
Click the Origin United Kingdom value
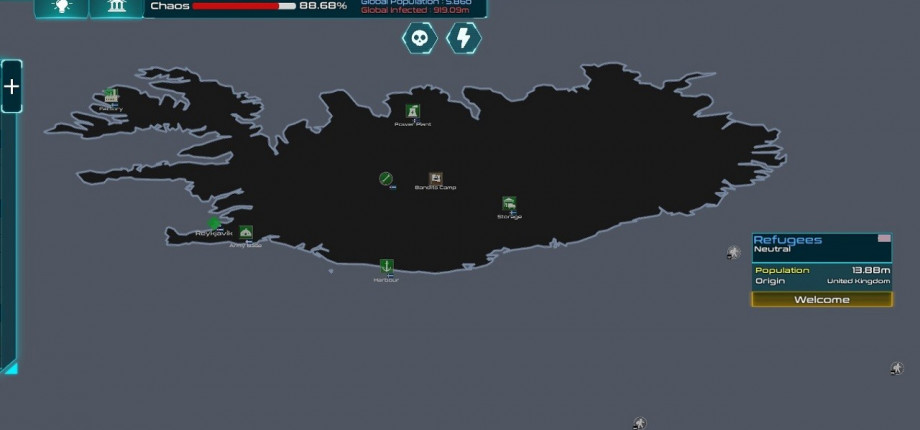[x=858, y=282]
